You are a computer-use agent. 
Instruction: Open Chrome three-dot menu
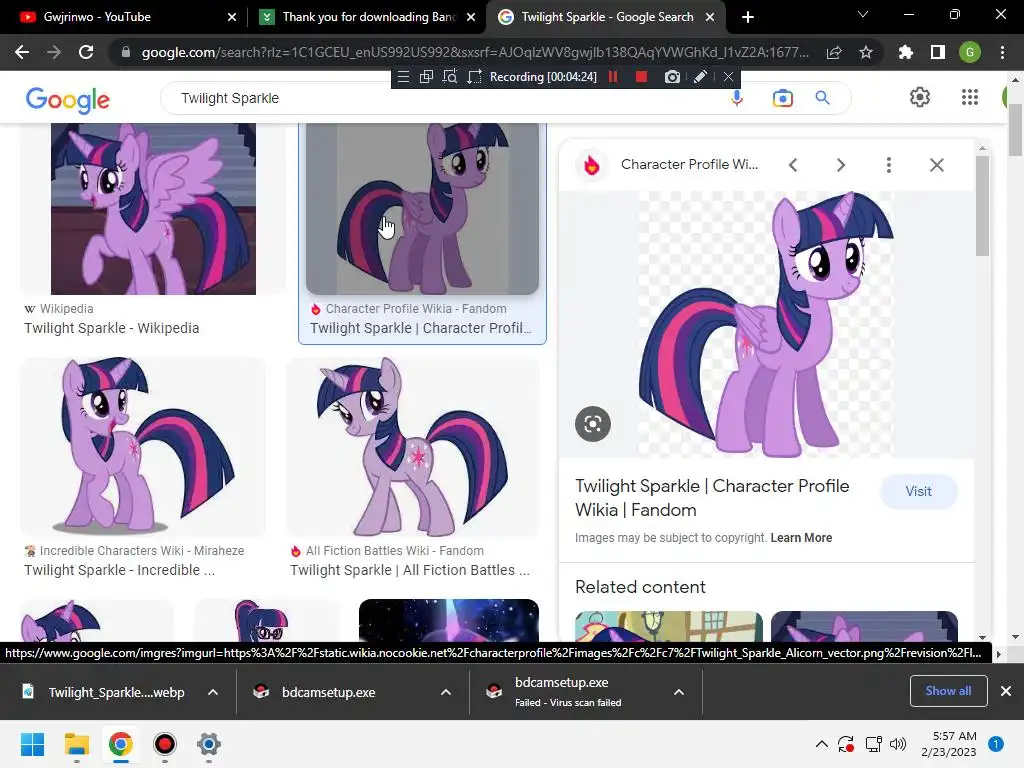click(x=1002, y=52)
